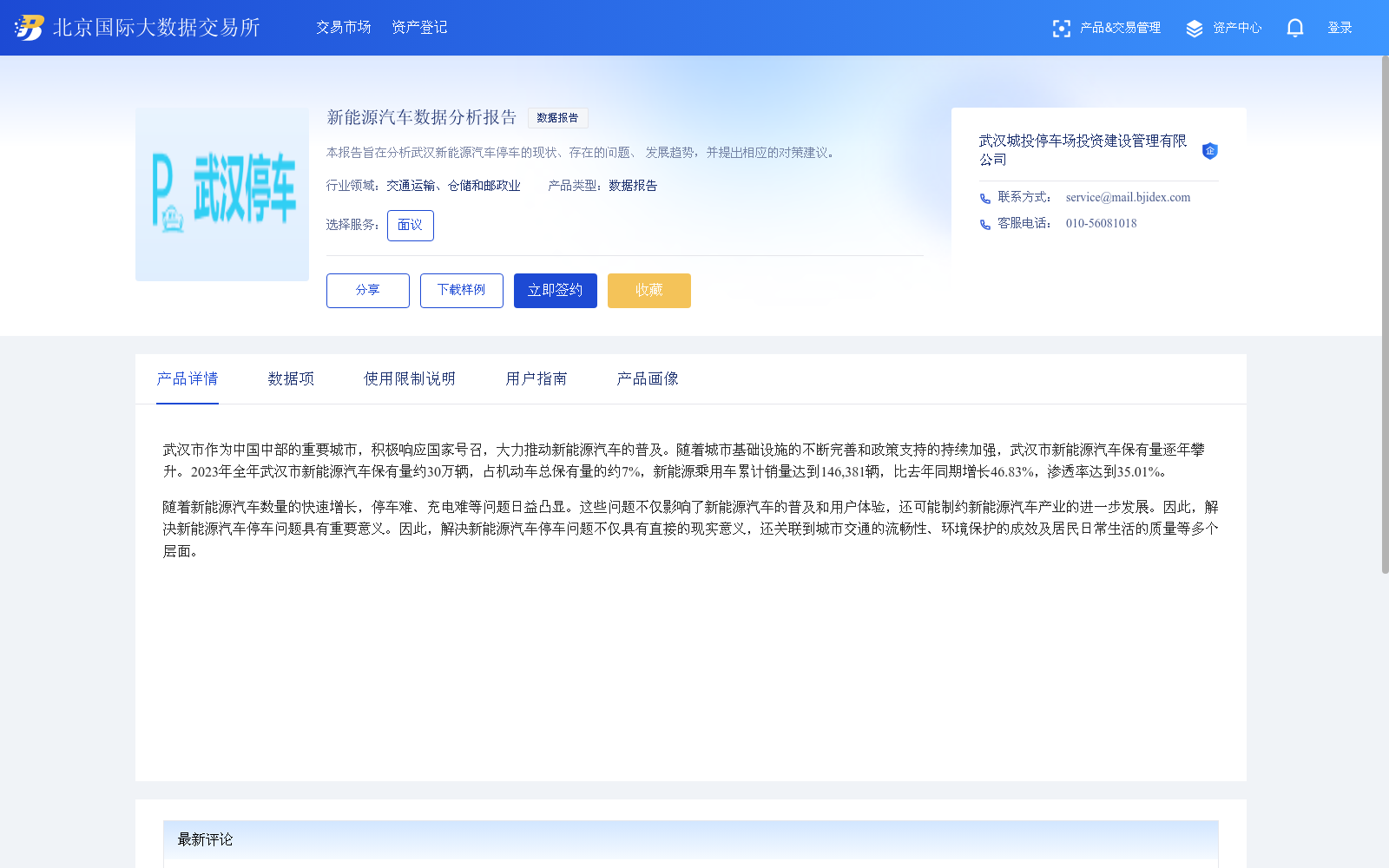Image resolution: width=1389 pixels, height=868 pixels.
Task: Open the 资产登记 menu
Action: tap(419, 28)
